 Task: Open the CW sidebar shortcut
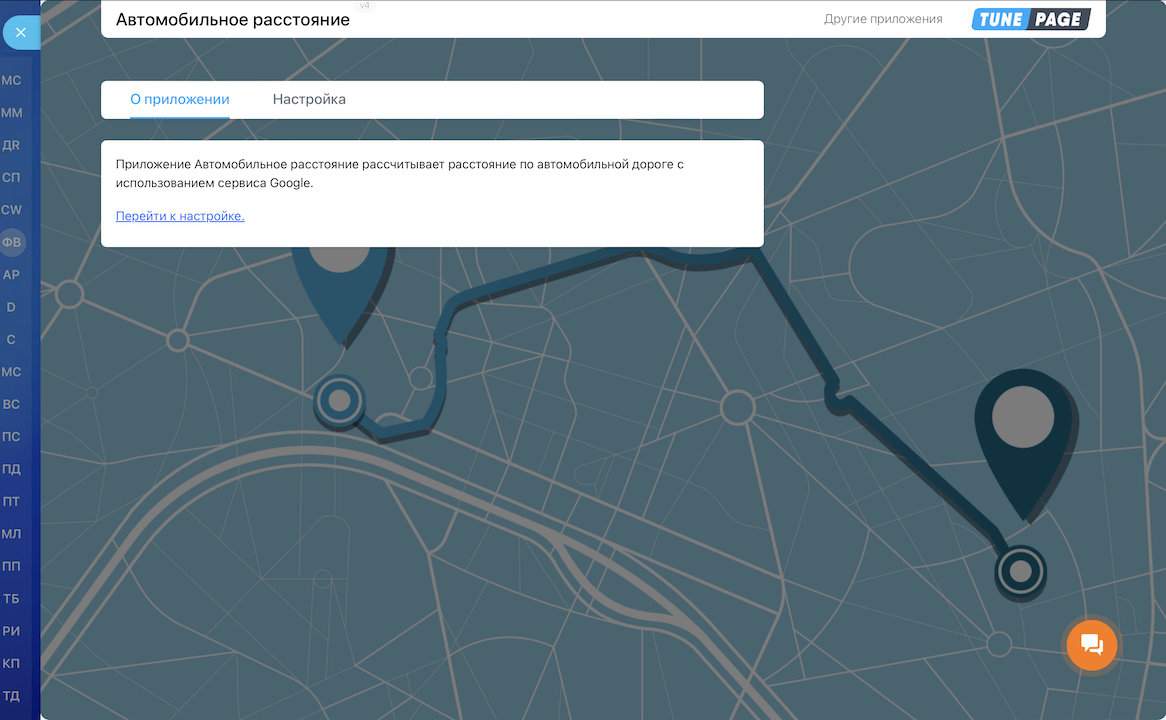(x=12, y=210)
